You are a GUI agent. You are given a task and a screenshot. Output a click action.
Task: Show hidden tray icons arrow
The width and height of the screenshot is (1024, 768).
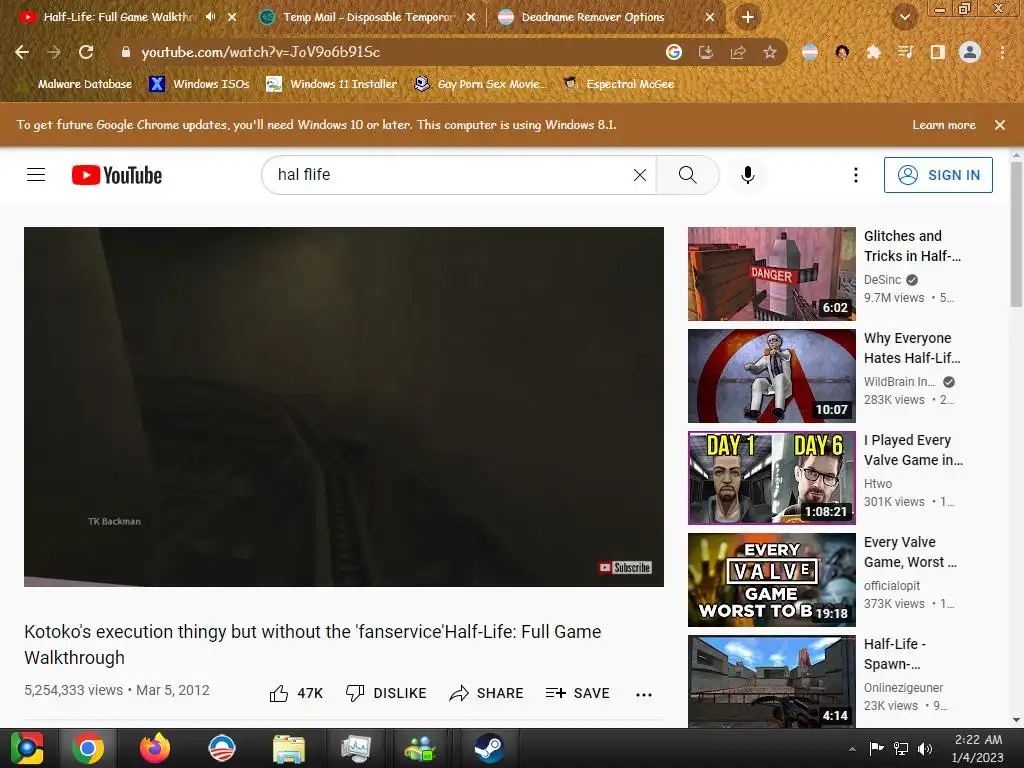pos(852,749)
